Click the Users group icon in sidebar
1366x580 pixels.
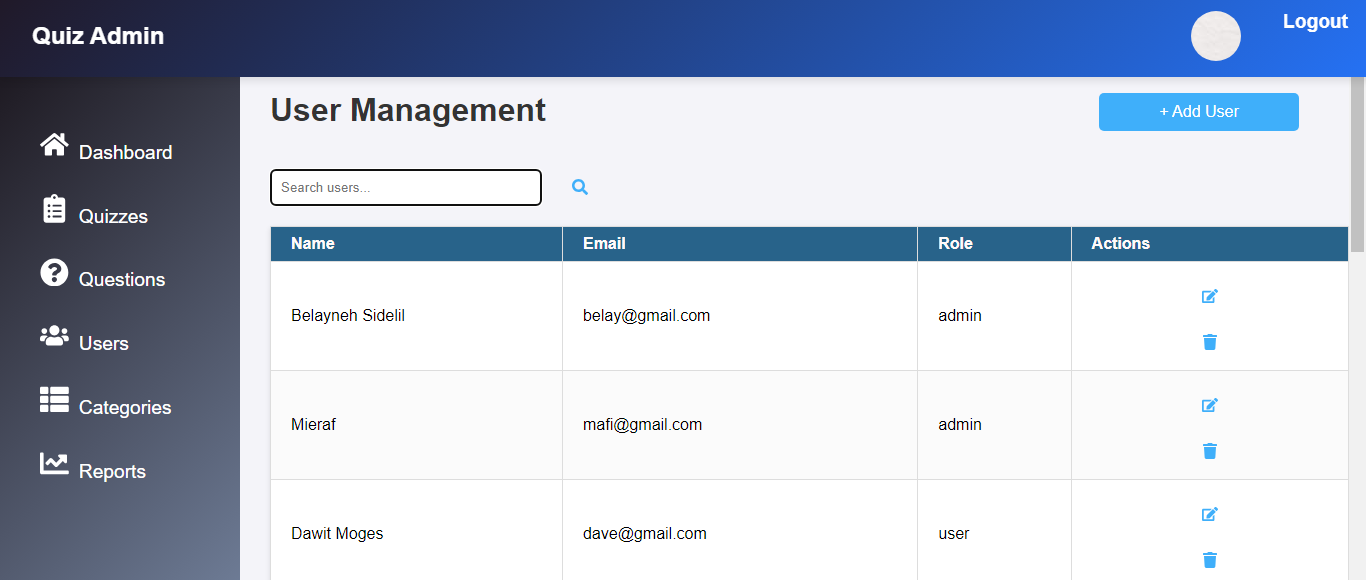(54, 336)
